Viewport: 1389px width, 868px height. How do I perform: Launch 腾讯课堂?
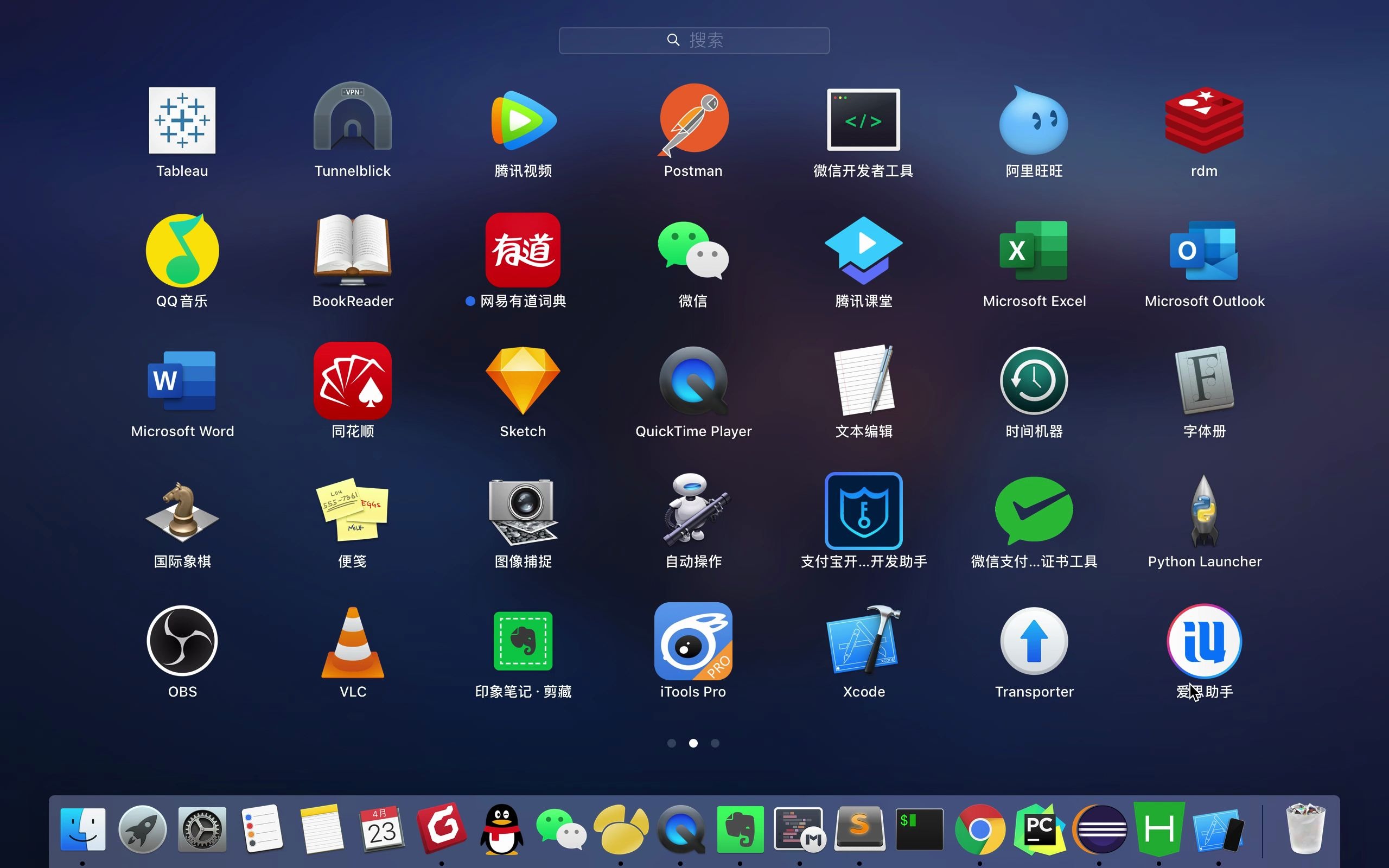[863, 250]
